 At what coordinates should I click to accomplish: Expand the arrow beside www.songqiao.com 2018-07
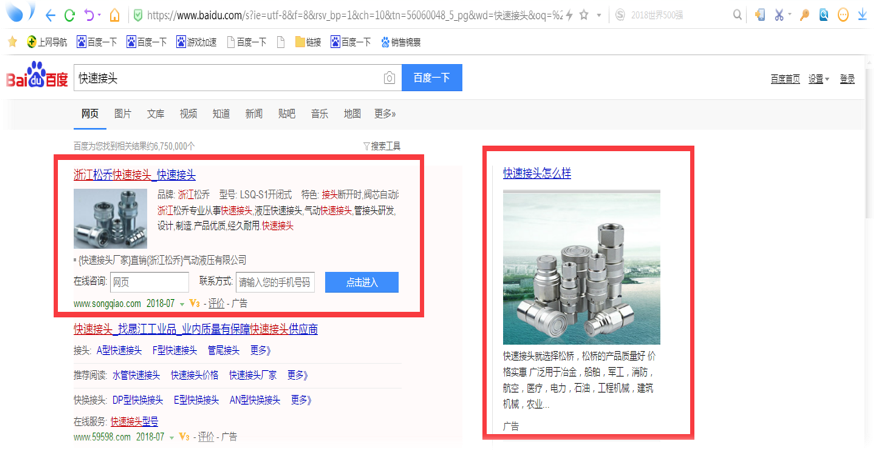click(182, 304)
